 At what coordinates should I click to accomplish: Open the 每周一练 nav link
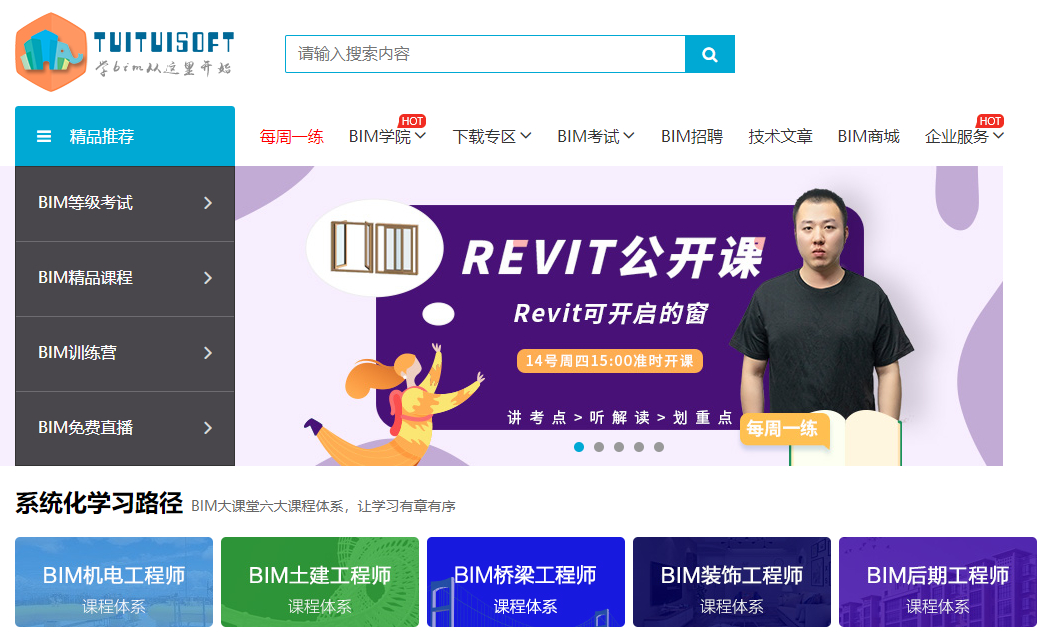click(x=291, y=137)
